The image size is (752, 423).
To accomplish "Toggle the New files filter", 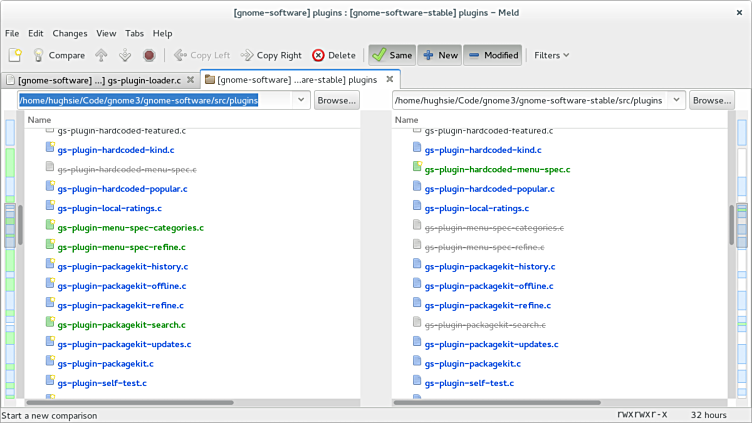I will (x=438, y=55).
